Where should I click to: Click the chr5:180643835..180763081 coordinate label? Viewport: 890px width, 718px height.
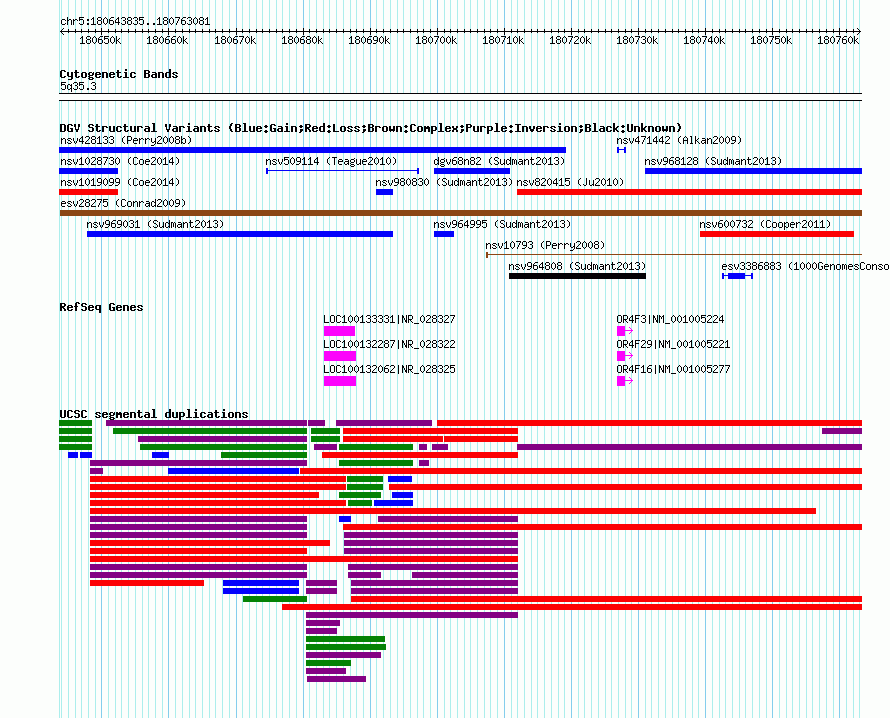(135, 22)
